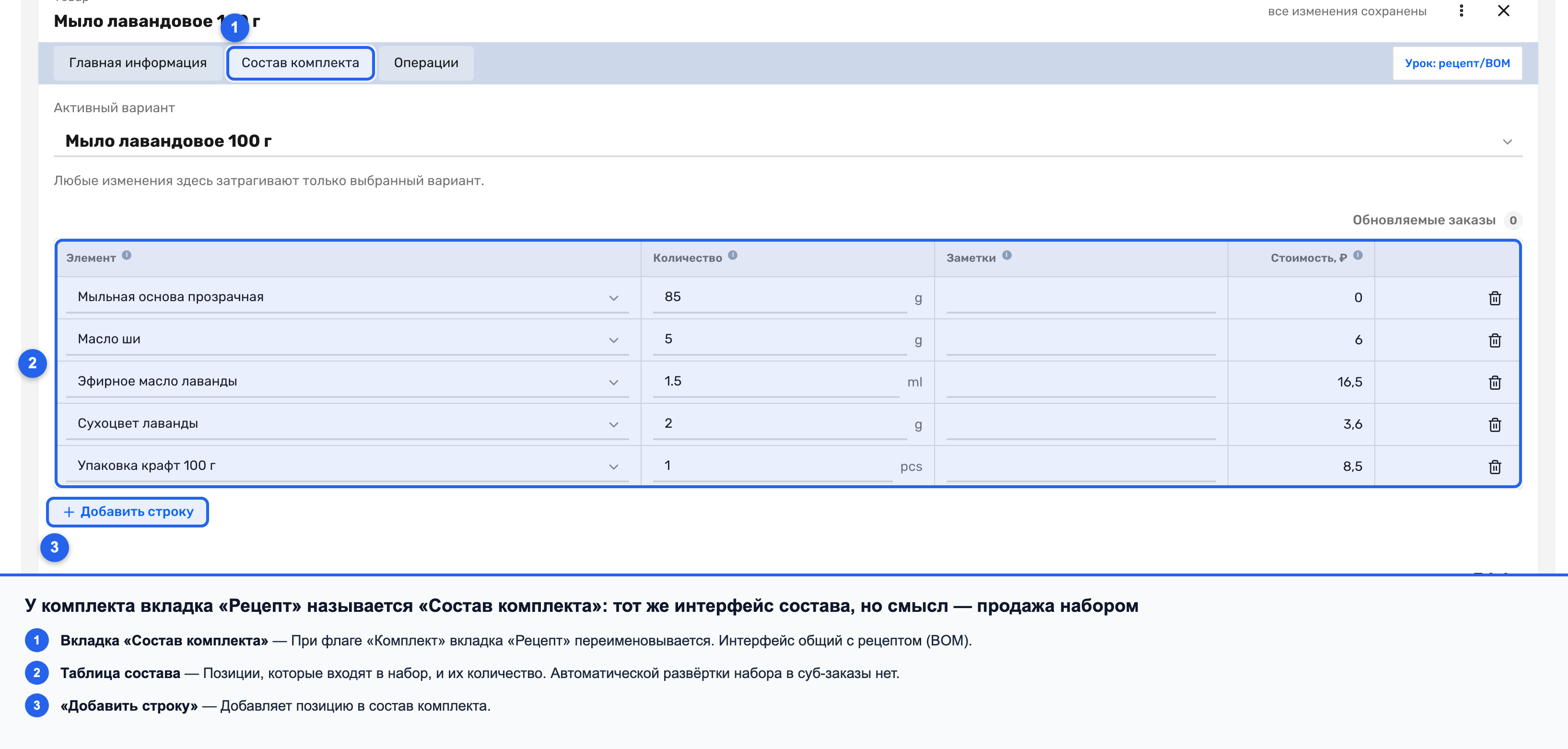Edit quantity 1 for Упаковка крафт
The width and height of the screenshot is (1568, 749).
click(x=772, y=466)
